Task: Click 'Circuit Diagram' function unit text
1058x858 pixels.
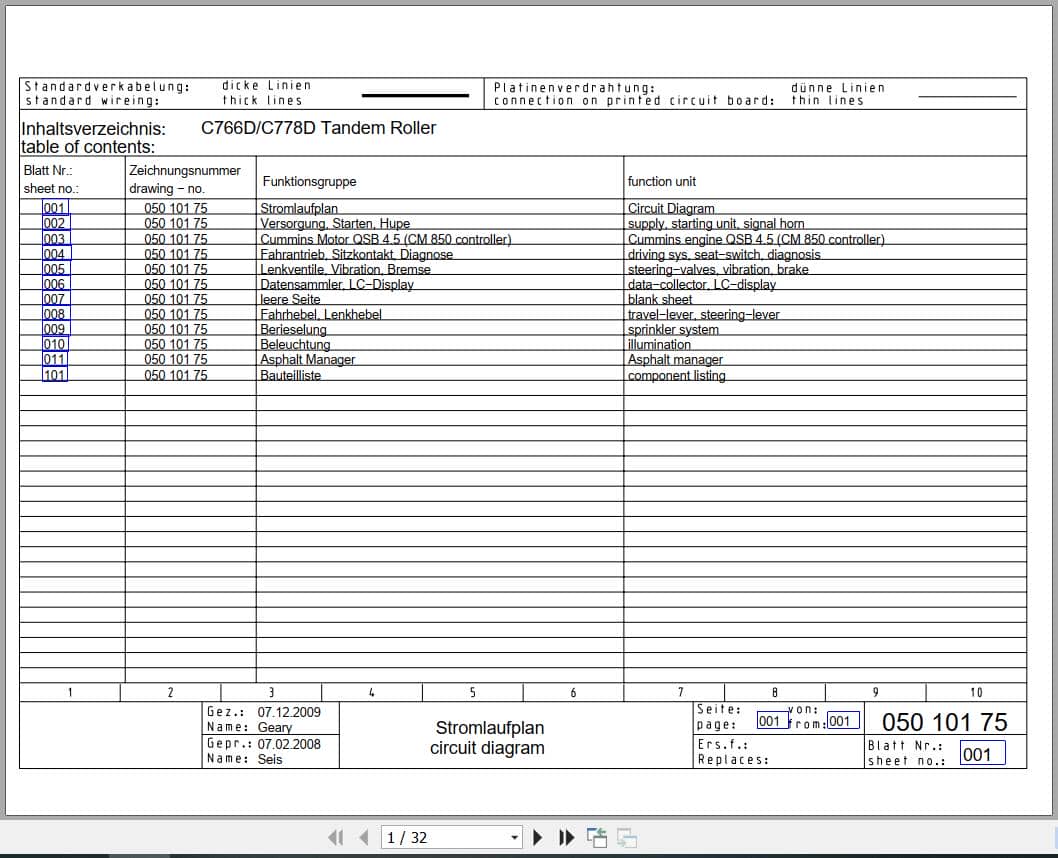Action: (x=671, y=208)
